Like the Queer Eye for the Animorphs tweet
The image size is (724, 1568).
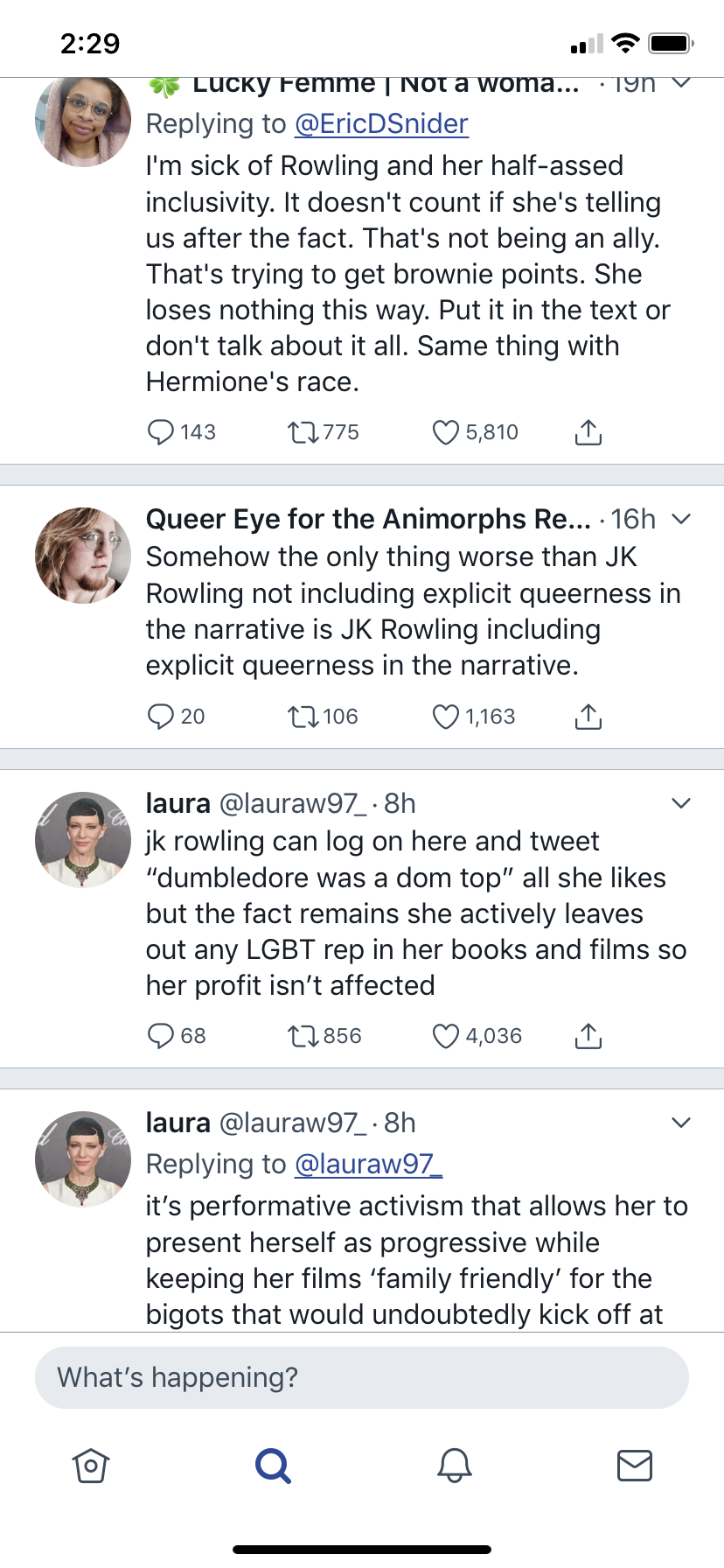coord(446,716)
